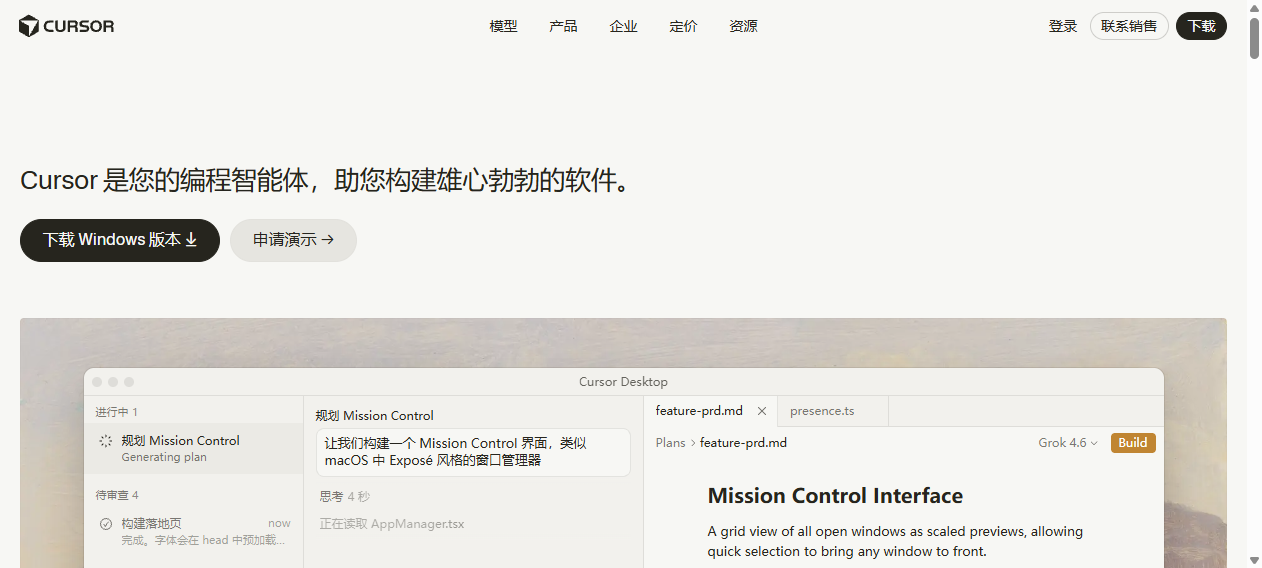Click the red window dot in Cursor Desktop
Screen dimensions: 1262x568
click(97, 382)
